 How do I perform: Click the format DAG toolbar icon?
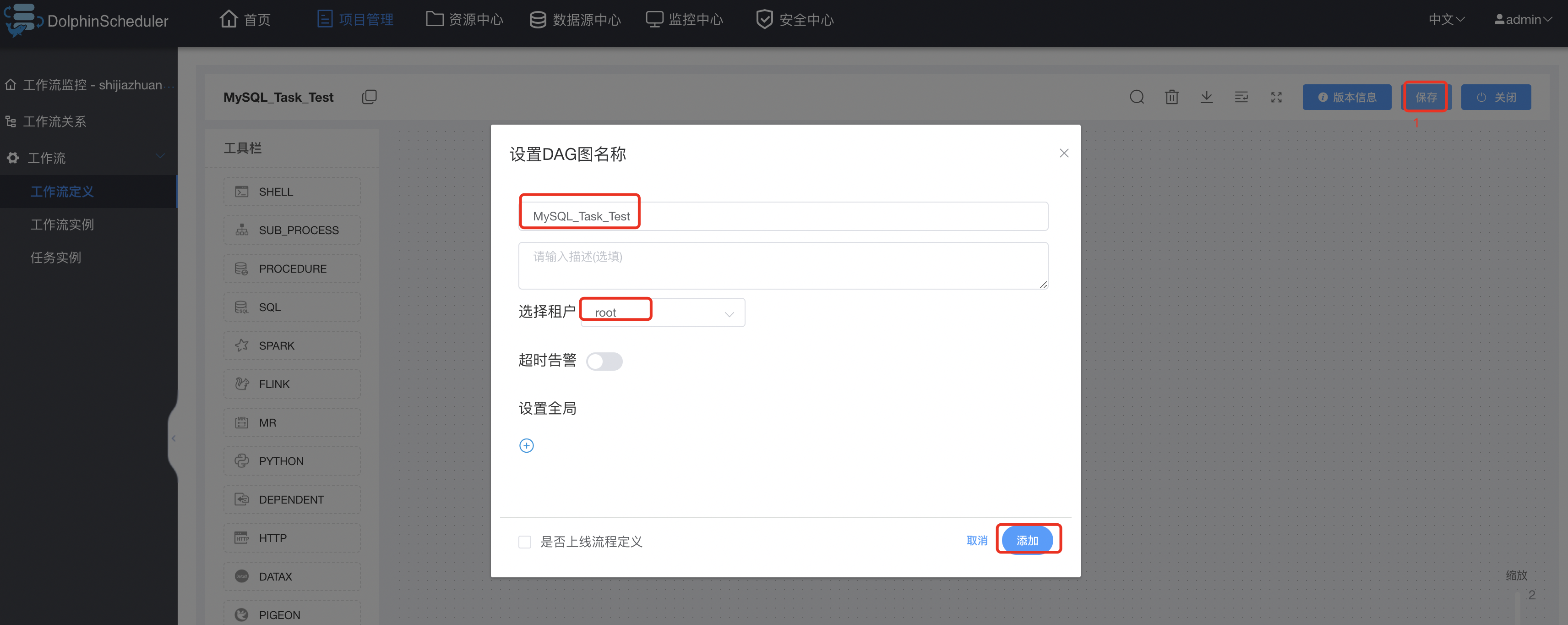point(1241,97)
